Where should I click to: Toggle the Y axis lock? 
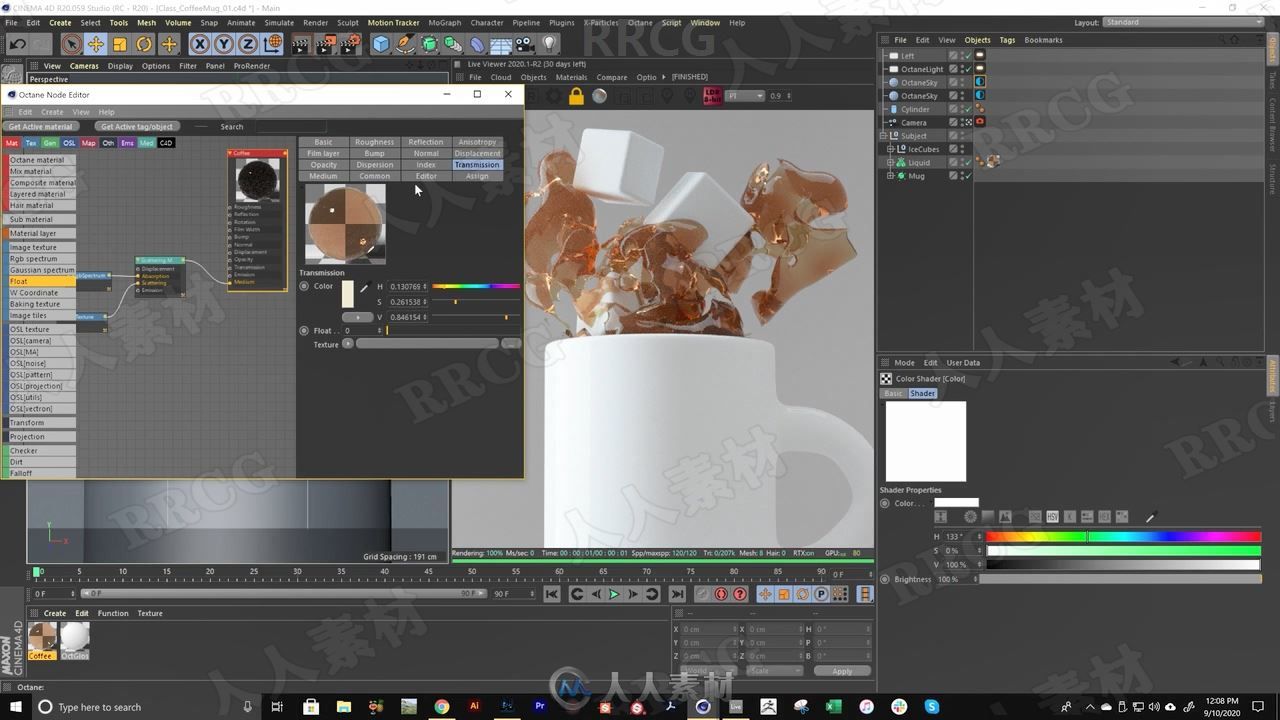pyautogui.click(x=224, y=44)
